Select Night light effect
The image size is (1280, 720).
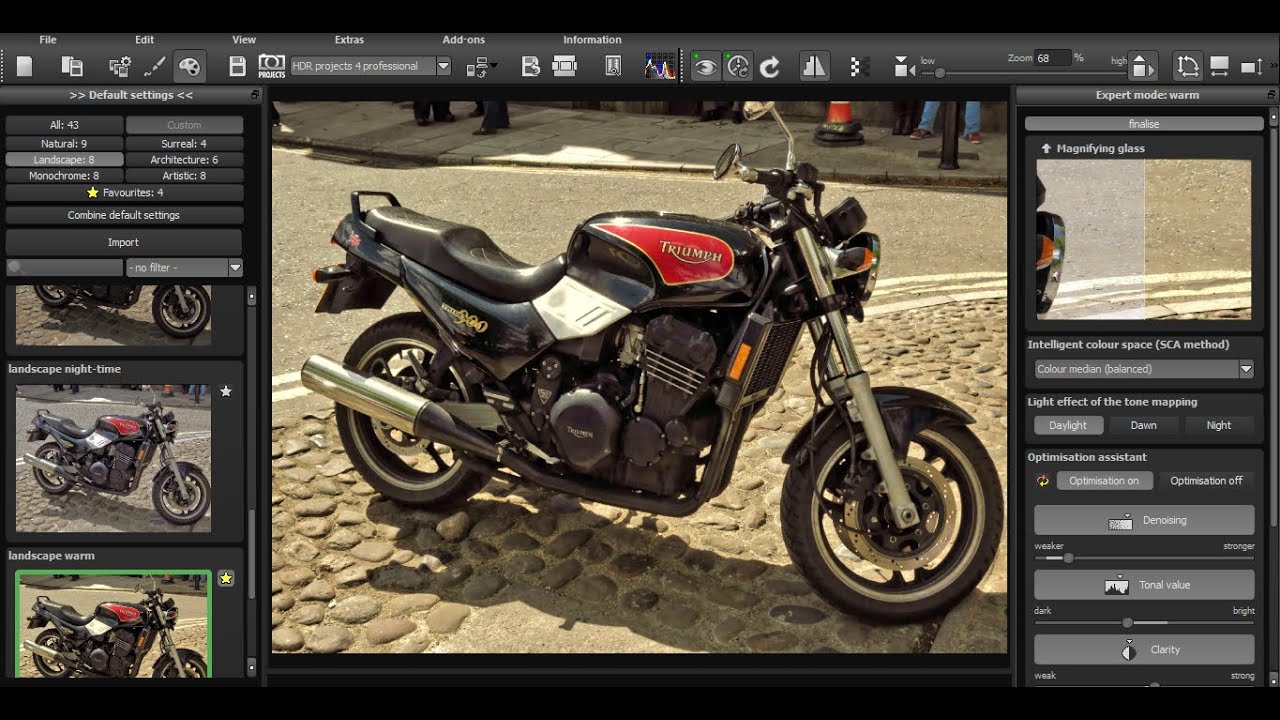[x=1219, y=425]
